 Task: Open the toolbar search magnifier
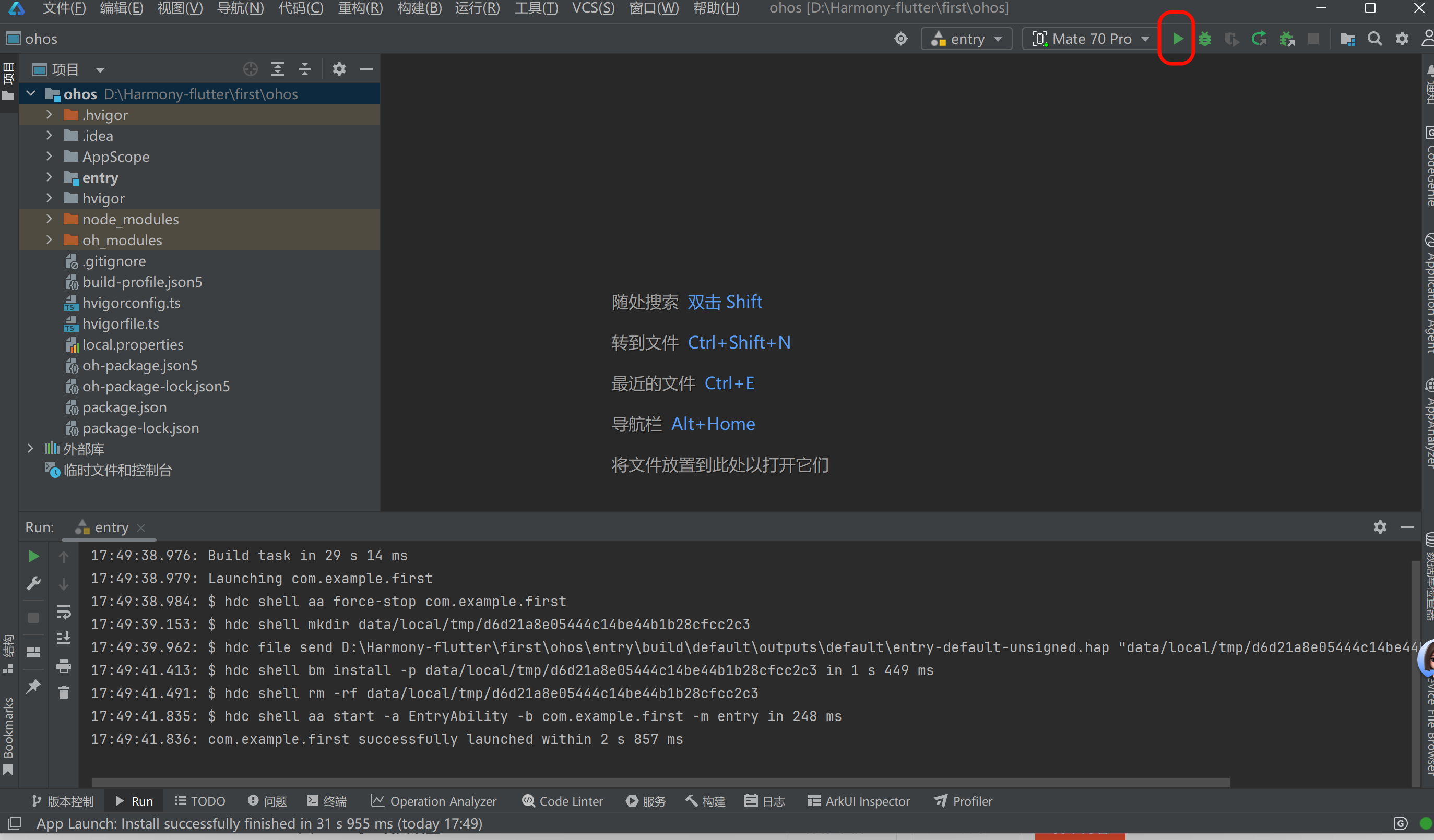(x=1375, y=39)
